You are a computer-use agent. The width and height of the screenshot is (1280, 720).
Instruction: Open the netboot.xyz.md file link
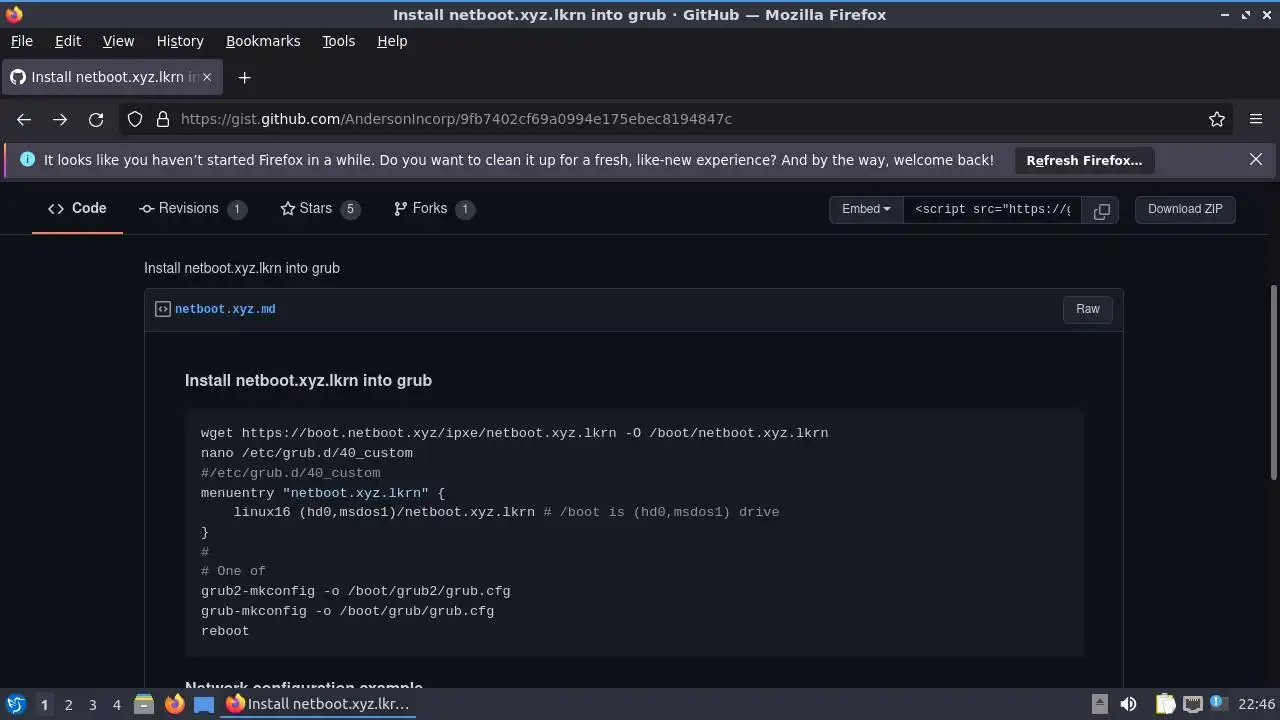coord(225,309)
